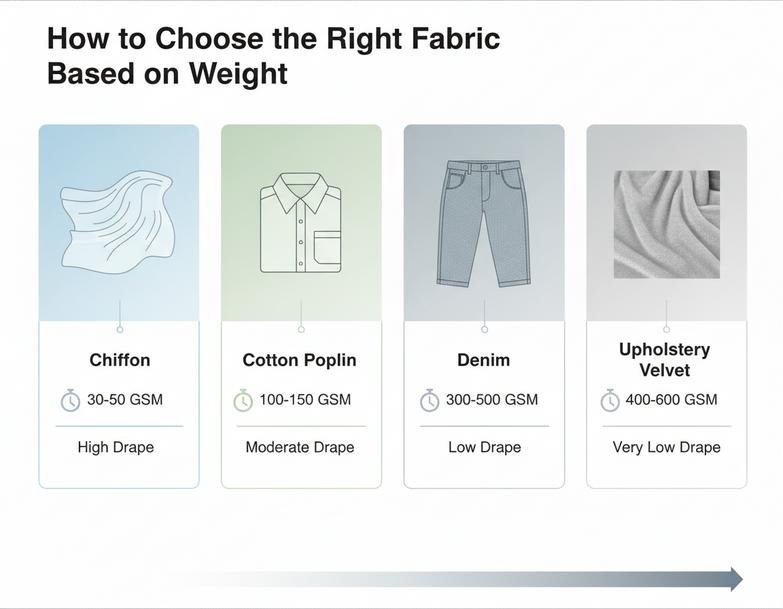Click the stopwatch icon beside 30-50 GSM

coord(70,400)
